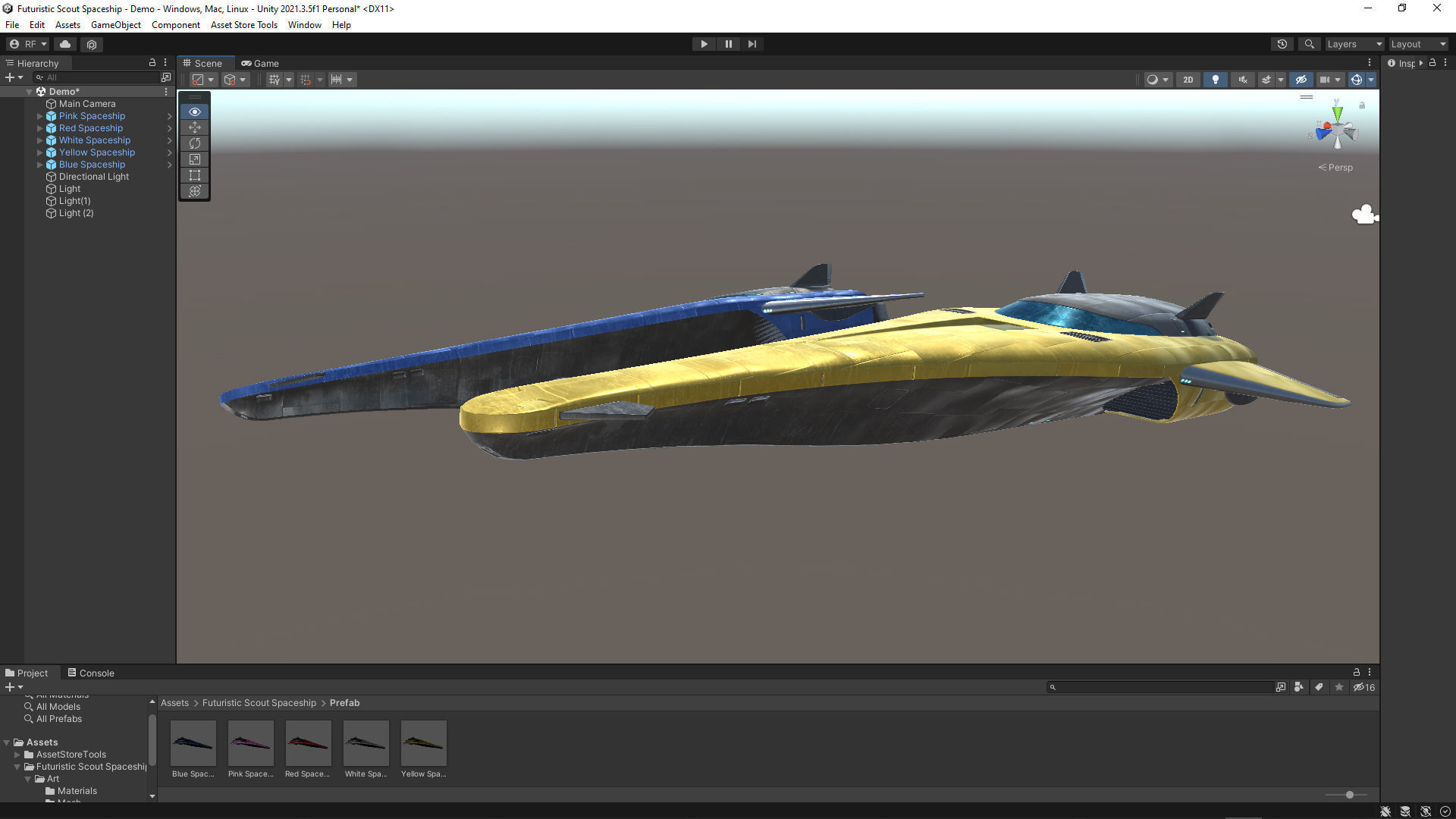Viewport: 1456px width, 819px height.
Task: Click the activity checkmark status icon
Action: point(1445,811)
